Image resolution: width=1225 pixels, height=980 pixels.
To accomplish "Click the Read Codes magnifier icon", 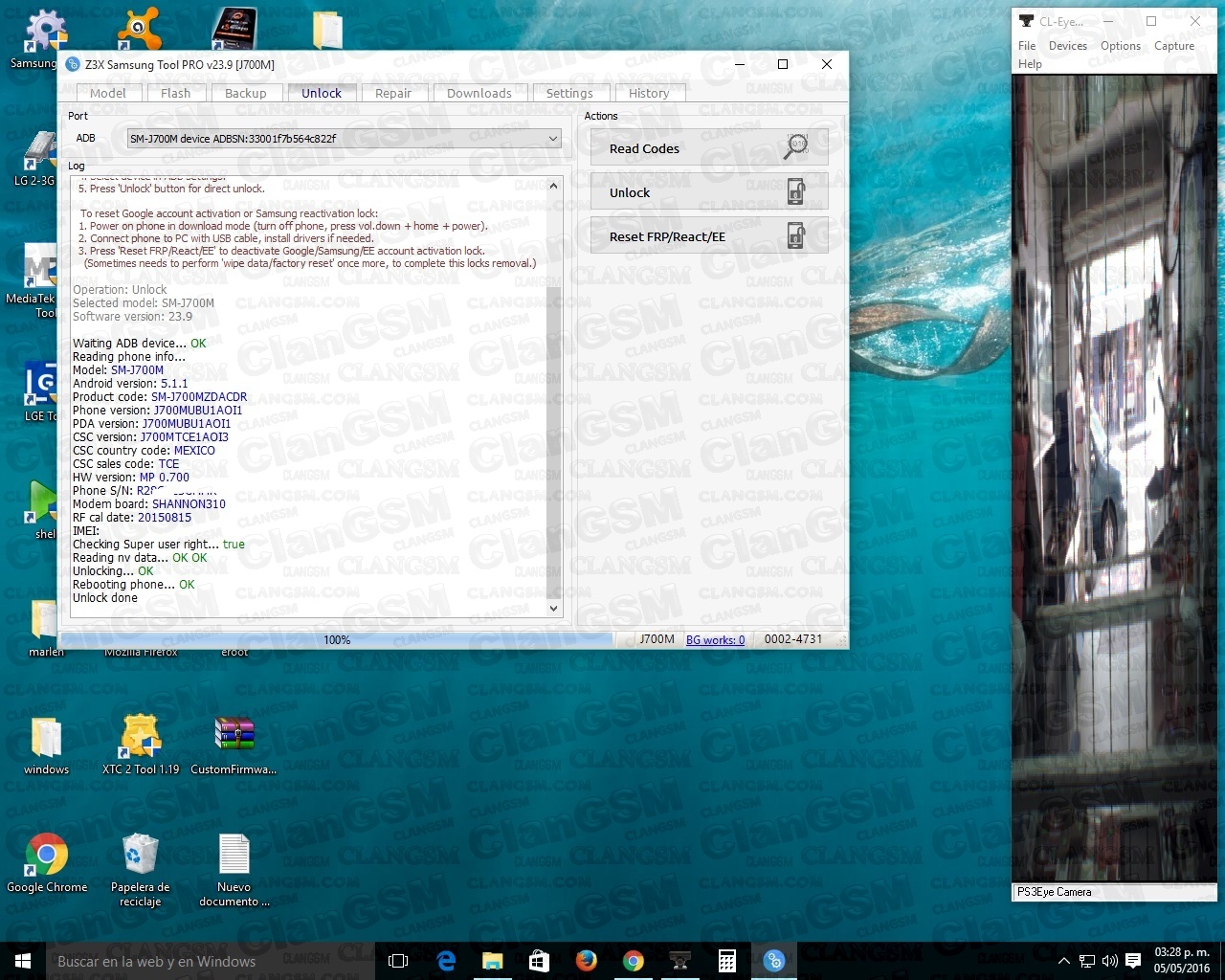I will [x=795, y=147].
